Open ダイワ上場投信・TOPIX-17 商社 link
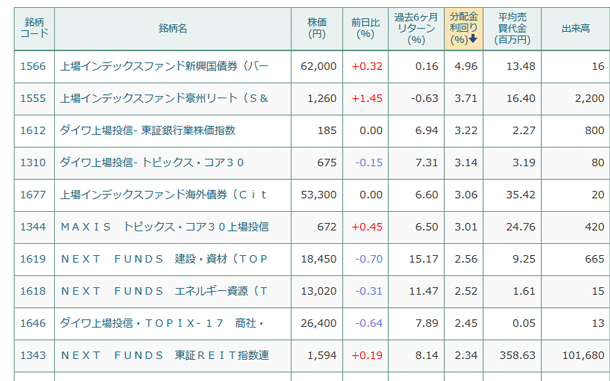The width and height of the screenshot is (610, 381). [x=162, y=323]
